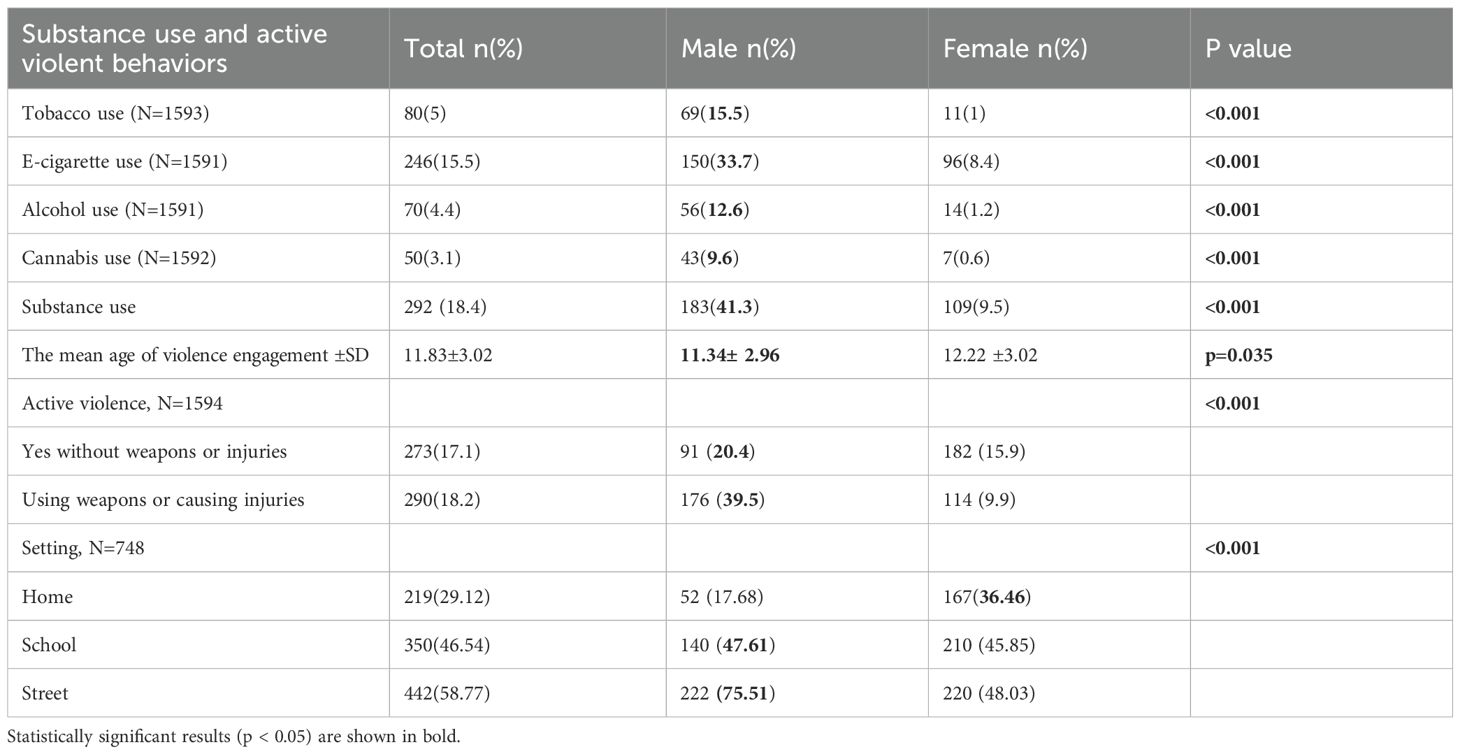The width and height of the screenshot is (1460, 754).
Task: Click the 'Total n(%)' column header
Action: 463,49
